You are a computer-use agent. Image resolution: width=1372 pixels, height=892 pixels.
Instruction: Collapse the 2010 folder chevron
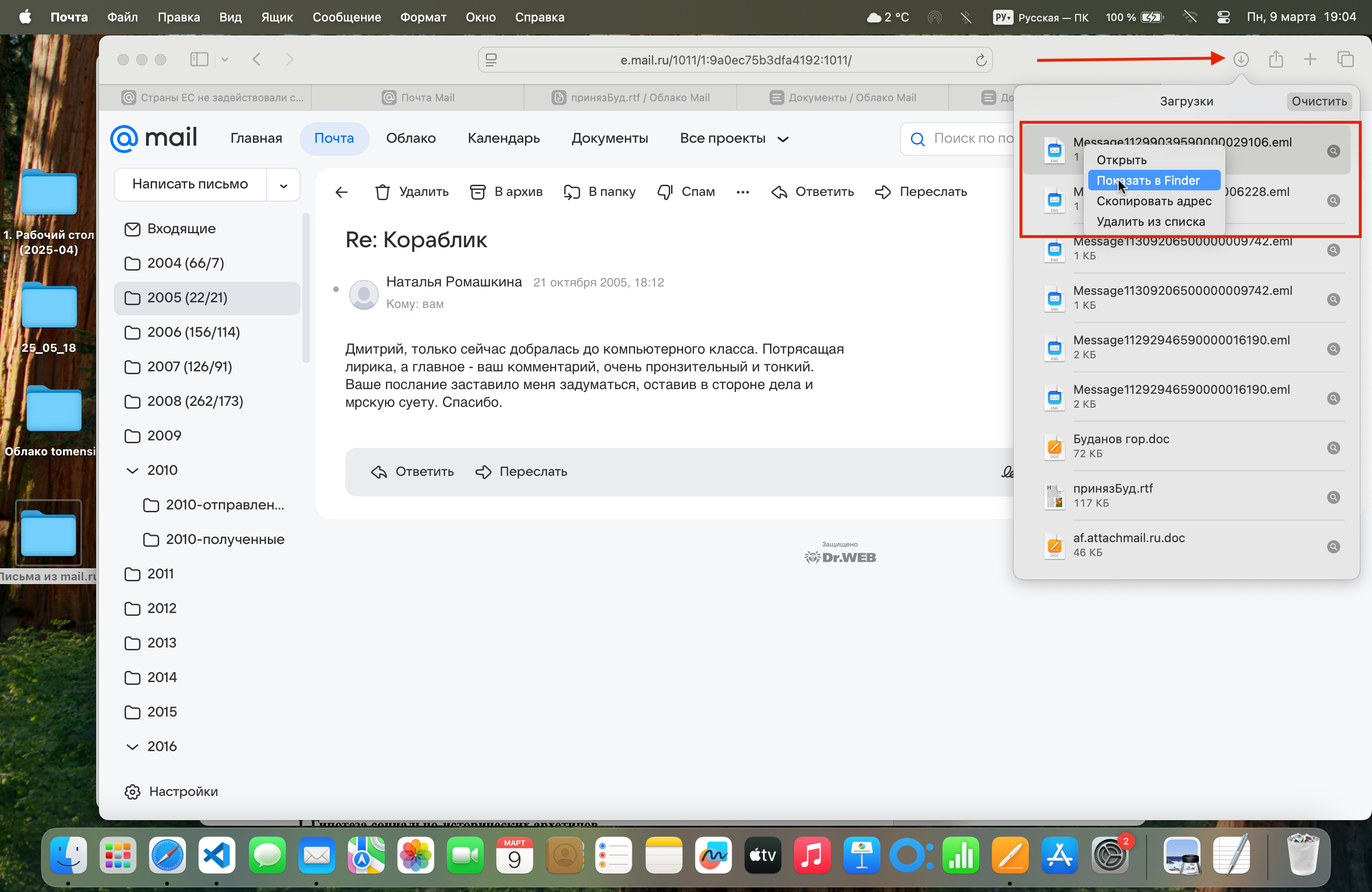click(x=133, y=470)
